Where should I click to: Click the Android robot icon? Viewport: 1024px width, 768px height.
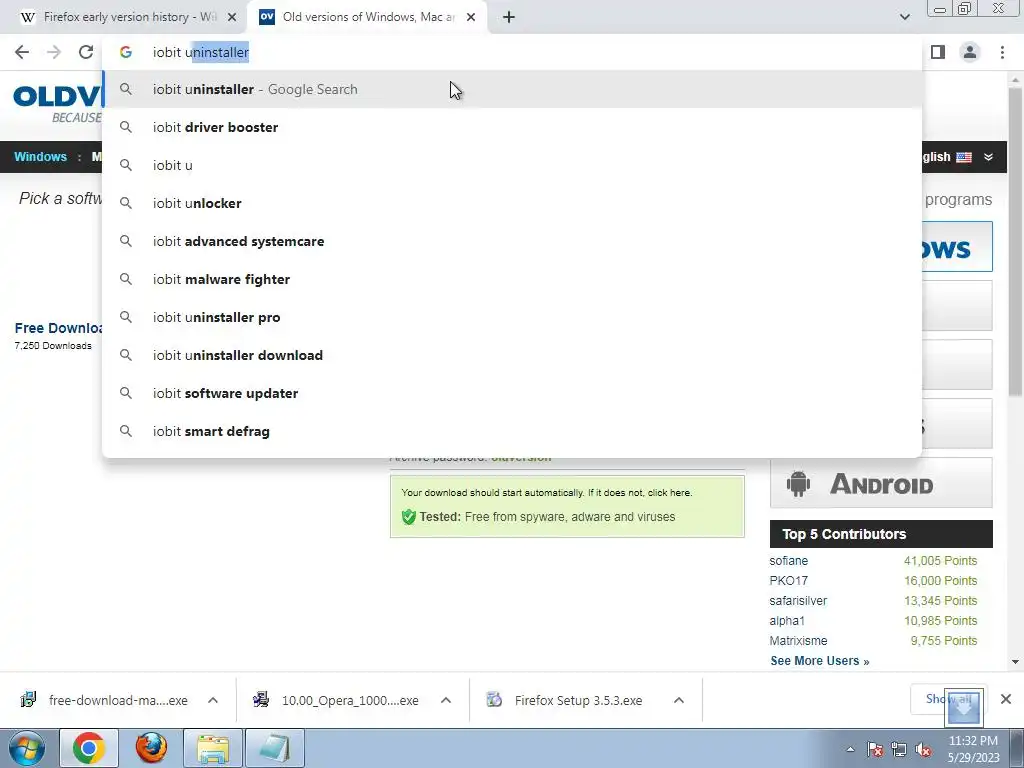[x=798, y=484]
